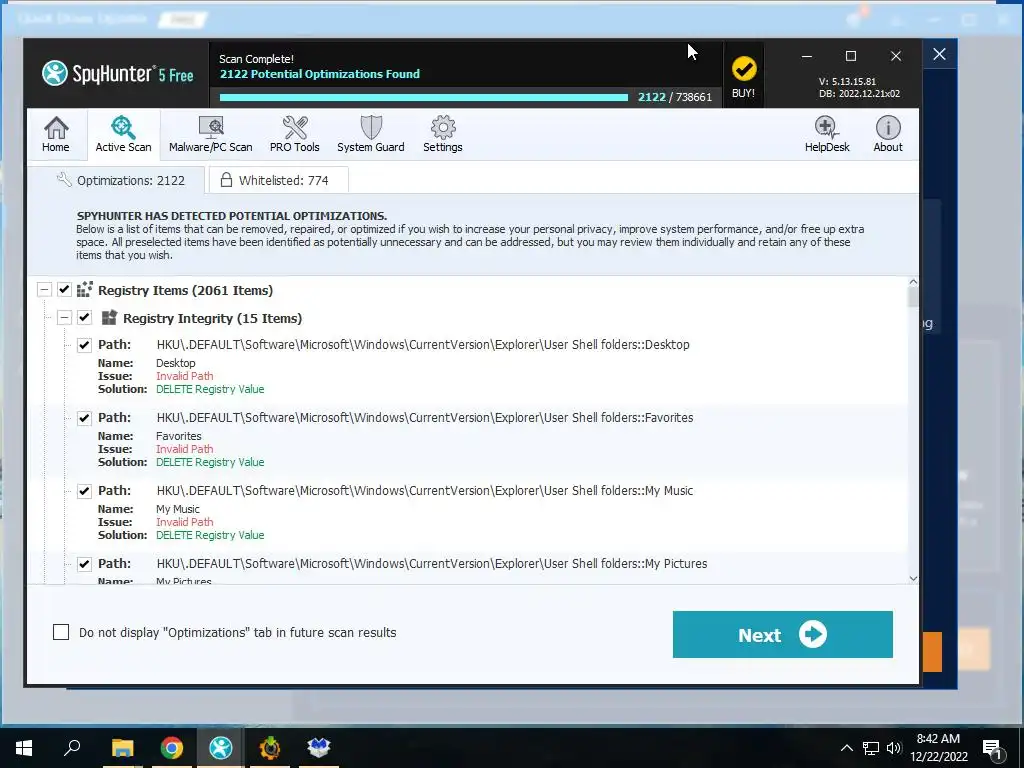This screenshot has width=1024, height=768.
Task: Select SpyHunter in the taskbar
Action: 221,747
